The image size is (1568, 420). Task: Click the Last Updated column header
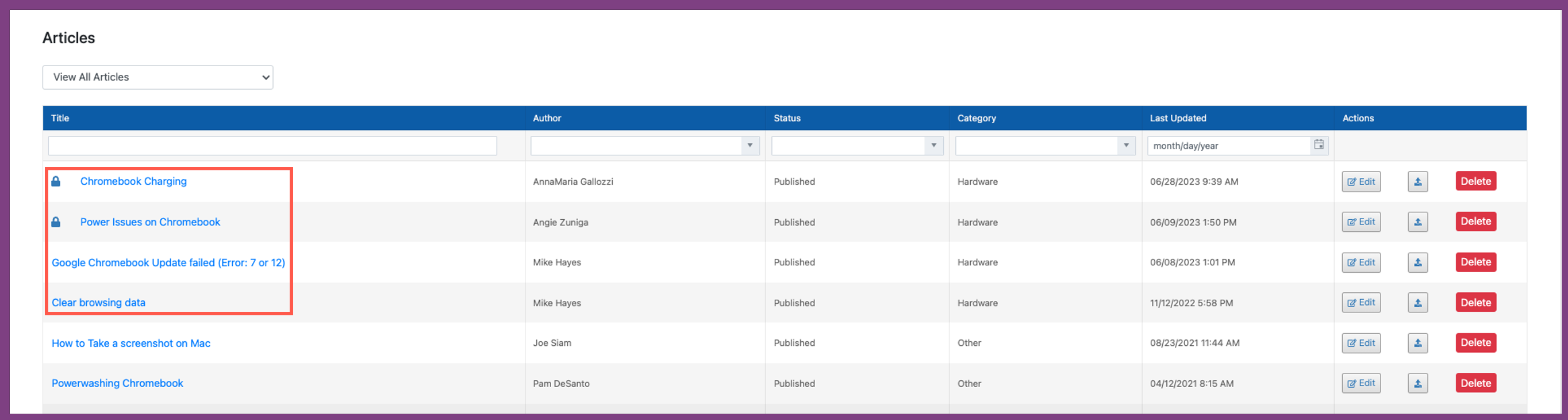pos(1178,119)
